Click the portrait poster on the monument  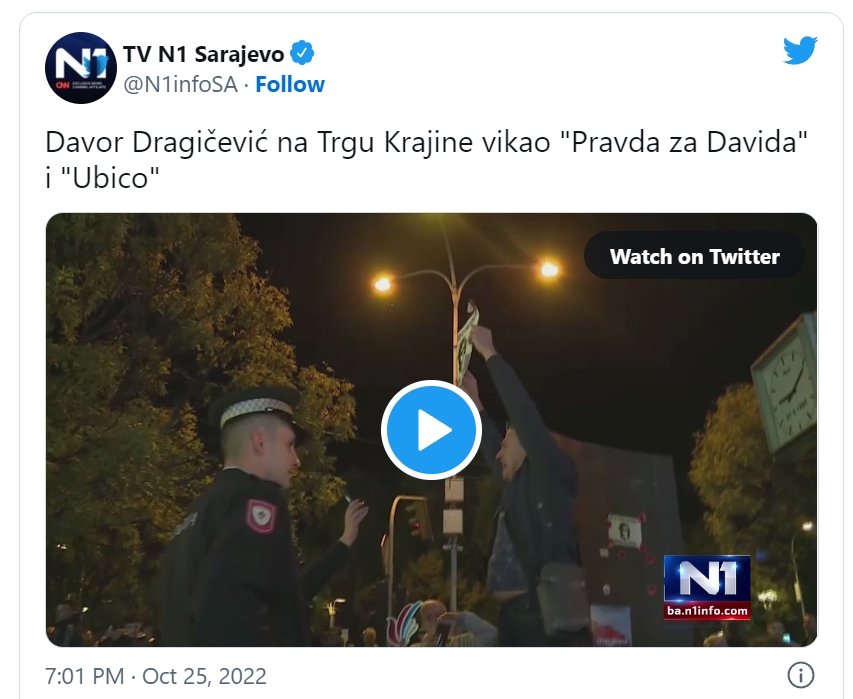coord(625,530)
